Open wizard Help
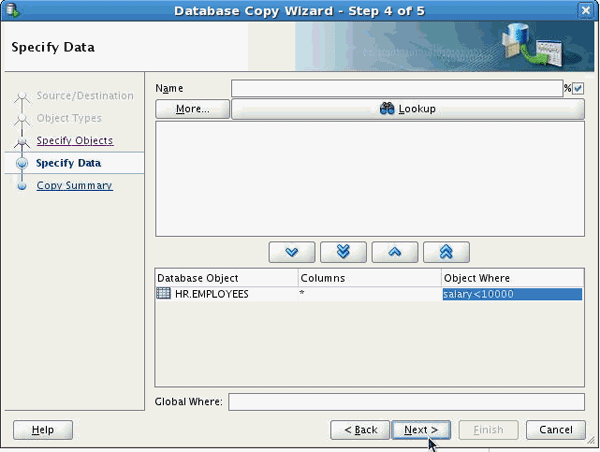This screenshot has height=452, width=600. pos(43,430)
